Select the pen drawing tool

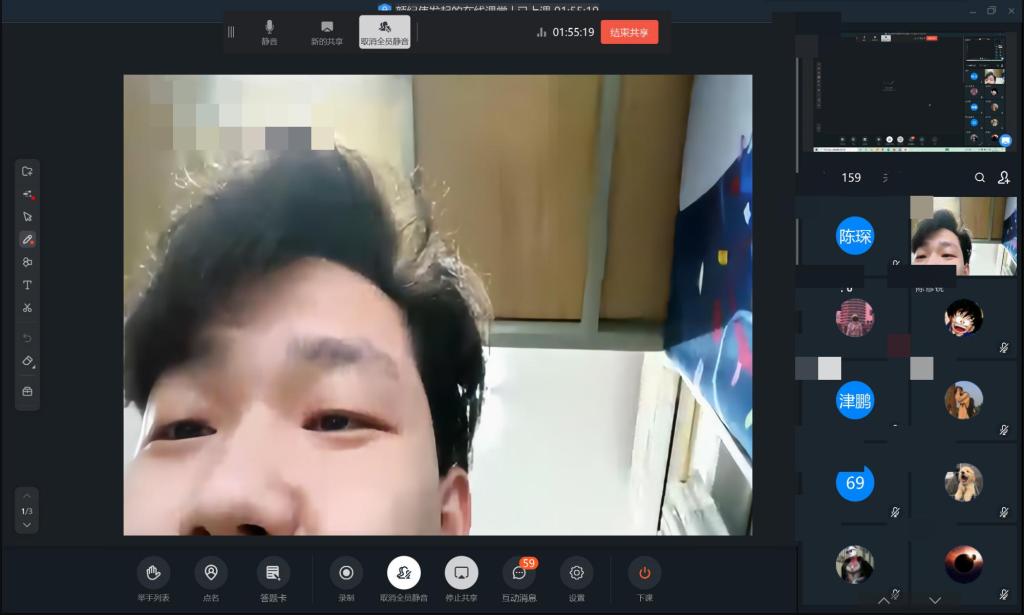tap(27, 239)
